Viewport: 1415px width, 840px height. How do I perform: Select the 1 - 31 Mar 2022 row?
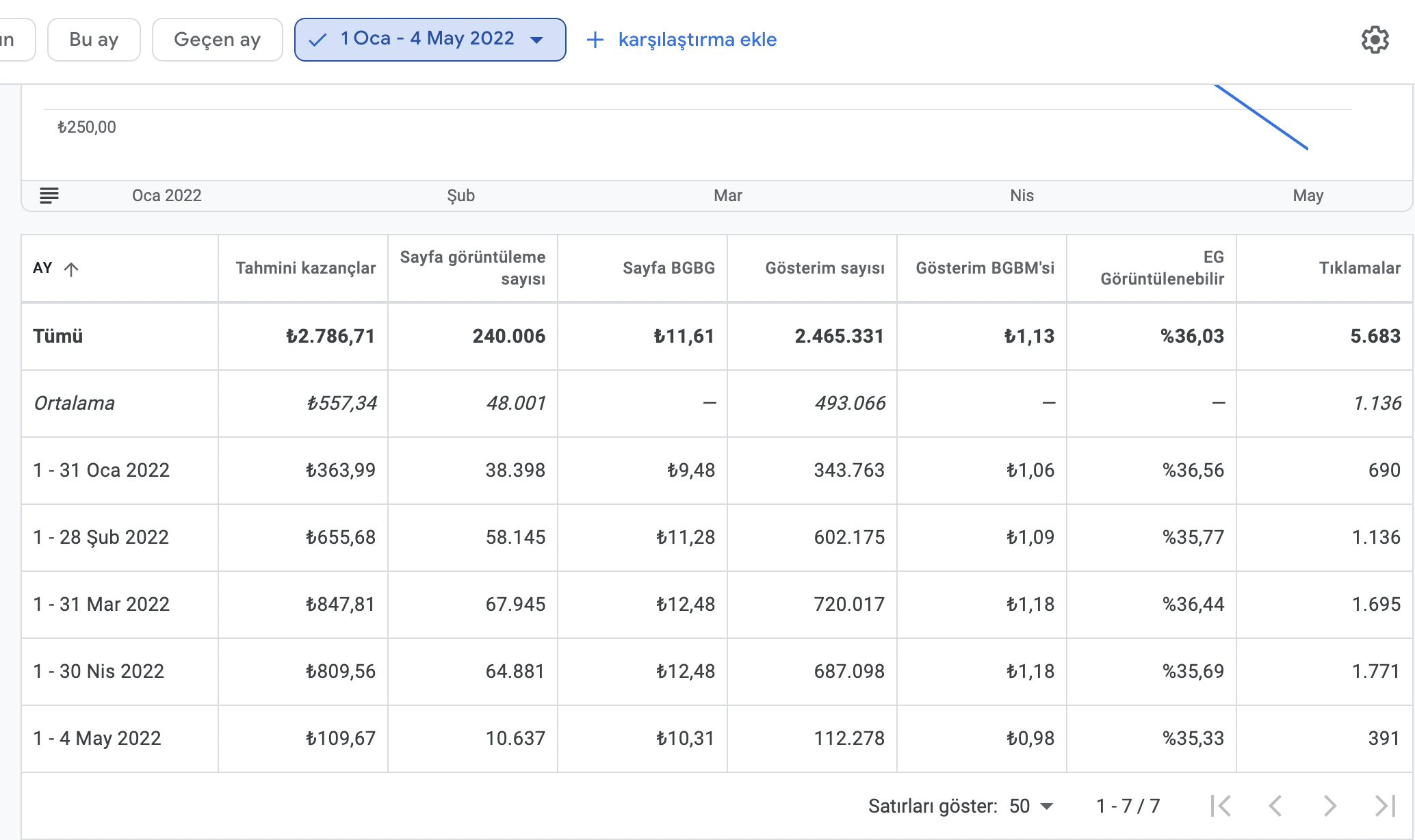717,605
